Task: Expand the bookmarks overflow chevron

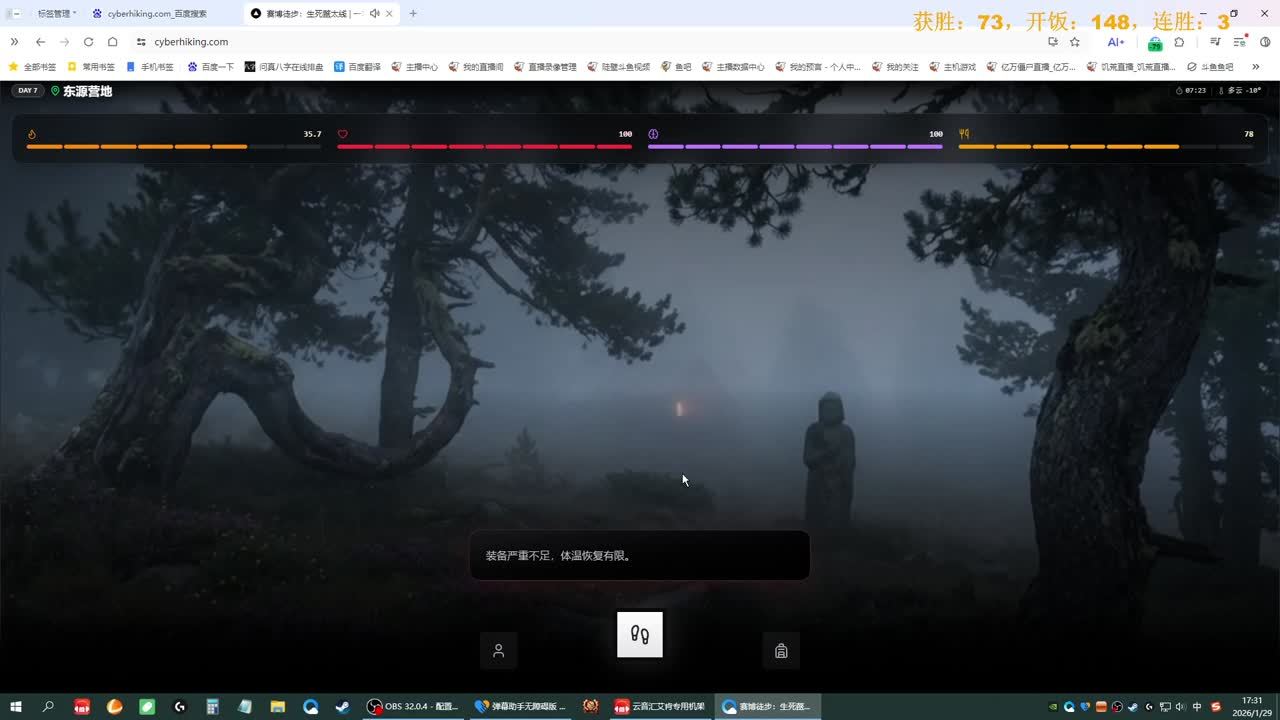Action: pos(1256,67)
